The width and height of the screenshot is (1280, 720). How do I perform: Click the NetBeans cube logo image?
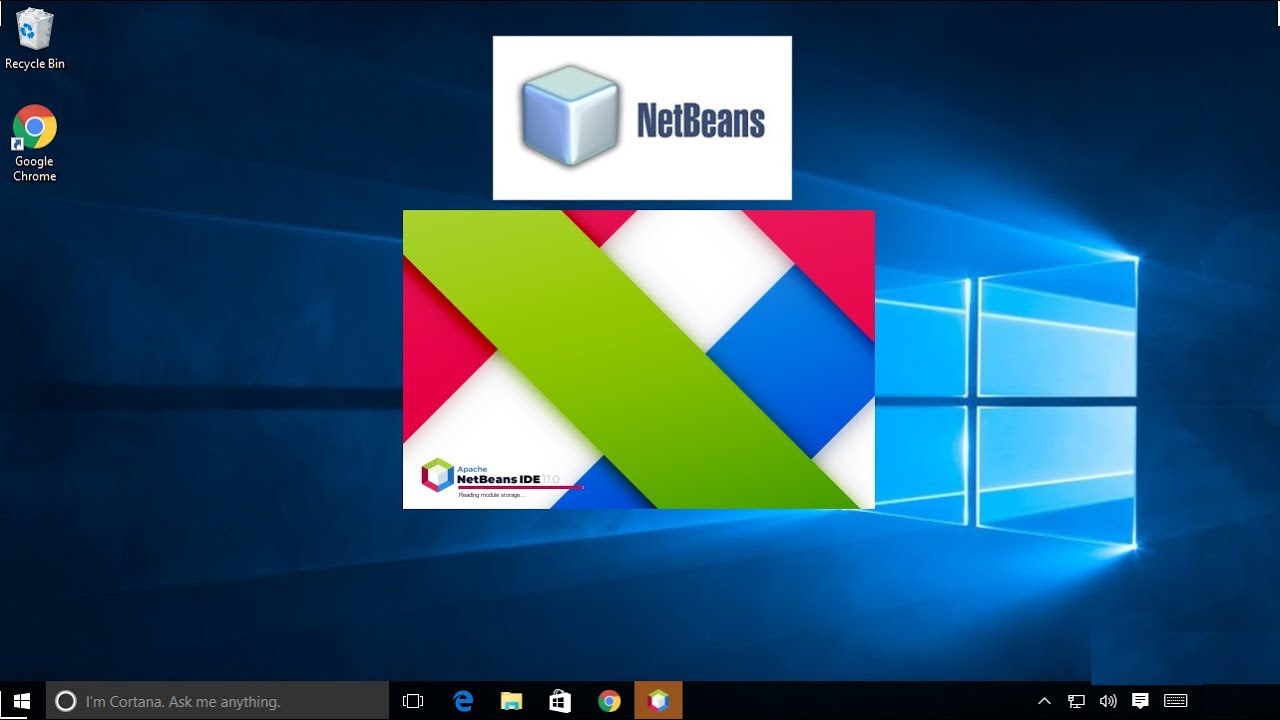[x=570, y=115]
